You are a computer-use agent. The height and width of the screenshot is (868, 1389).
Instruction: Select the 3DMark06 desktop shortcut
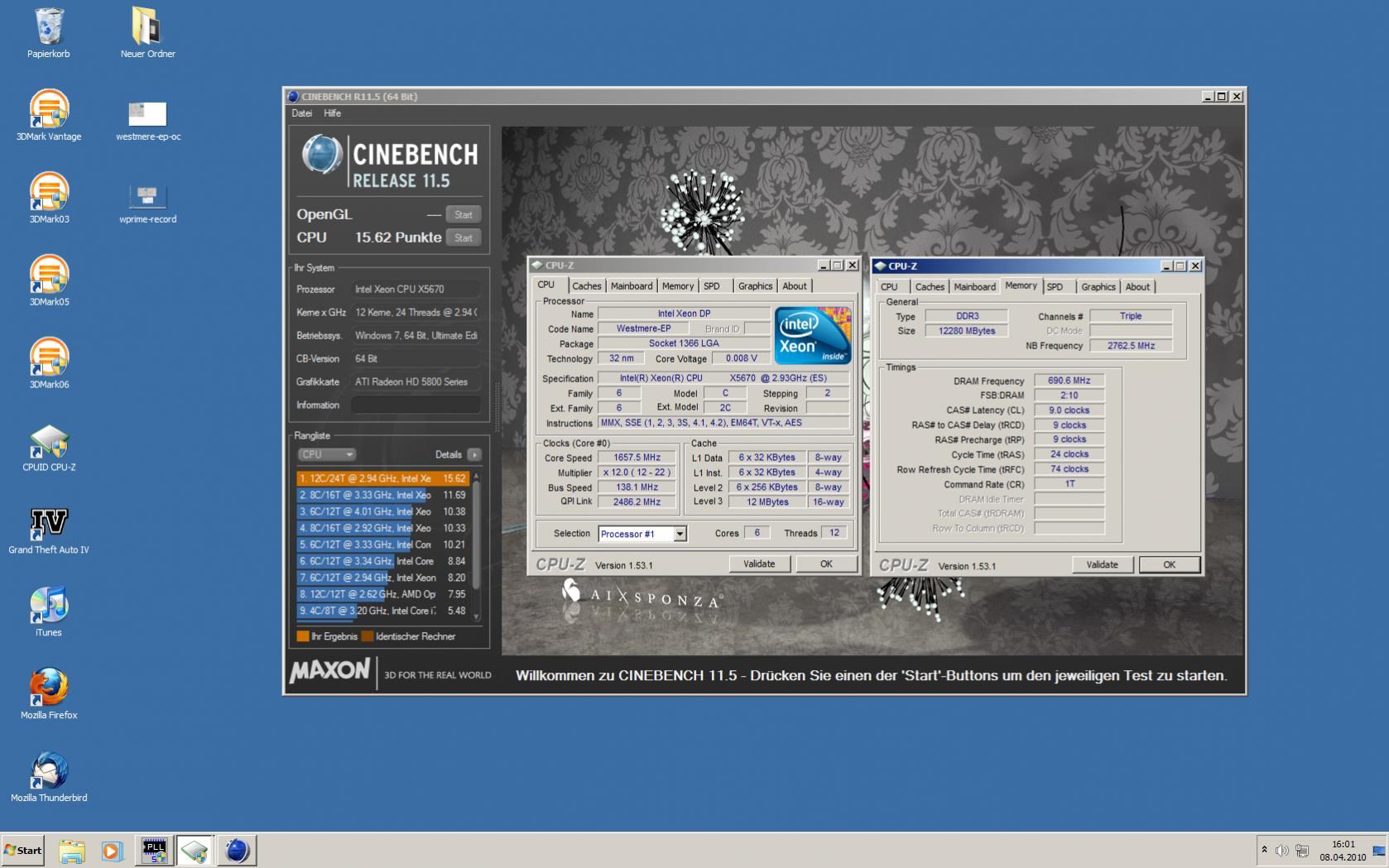tap(49, 364)
